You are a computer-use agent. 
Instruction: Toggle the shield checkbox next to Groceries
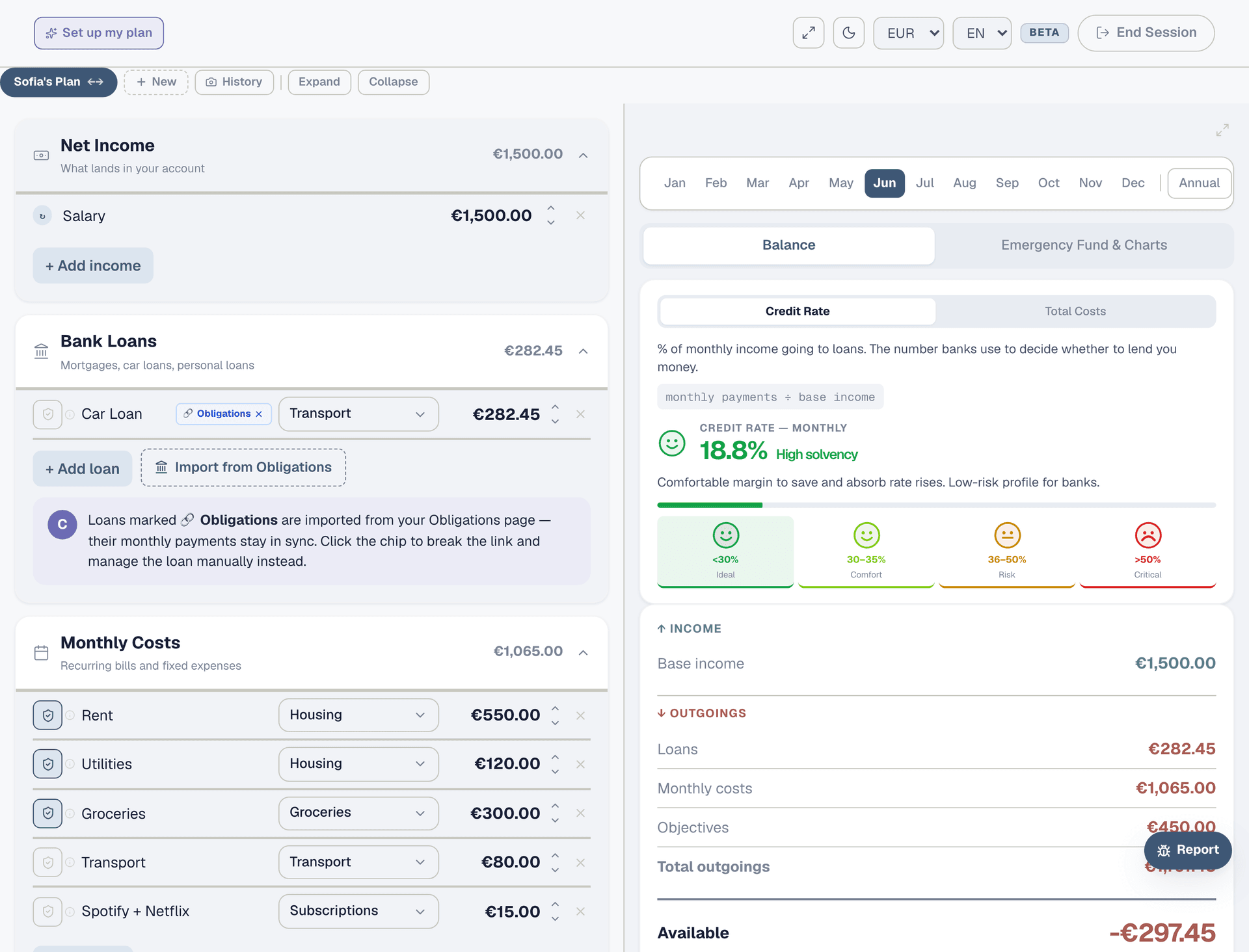click(47, 813)
